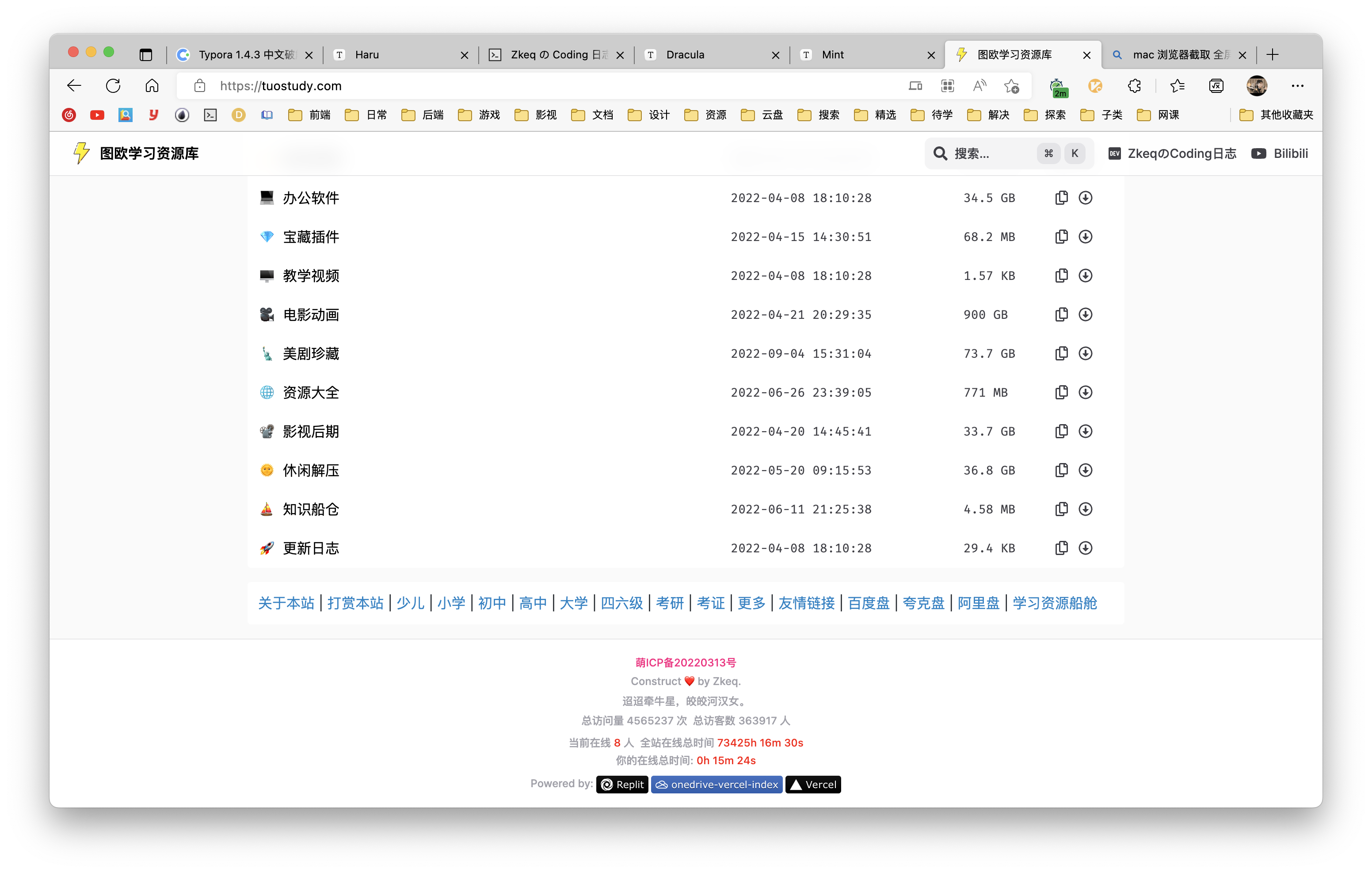
Task: Open the 百度盘 footer link
Action: point(868,603)
